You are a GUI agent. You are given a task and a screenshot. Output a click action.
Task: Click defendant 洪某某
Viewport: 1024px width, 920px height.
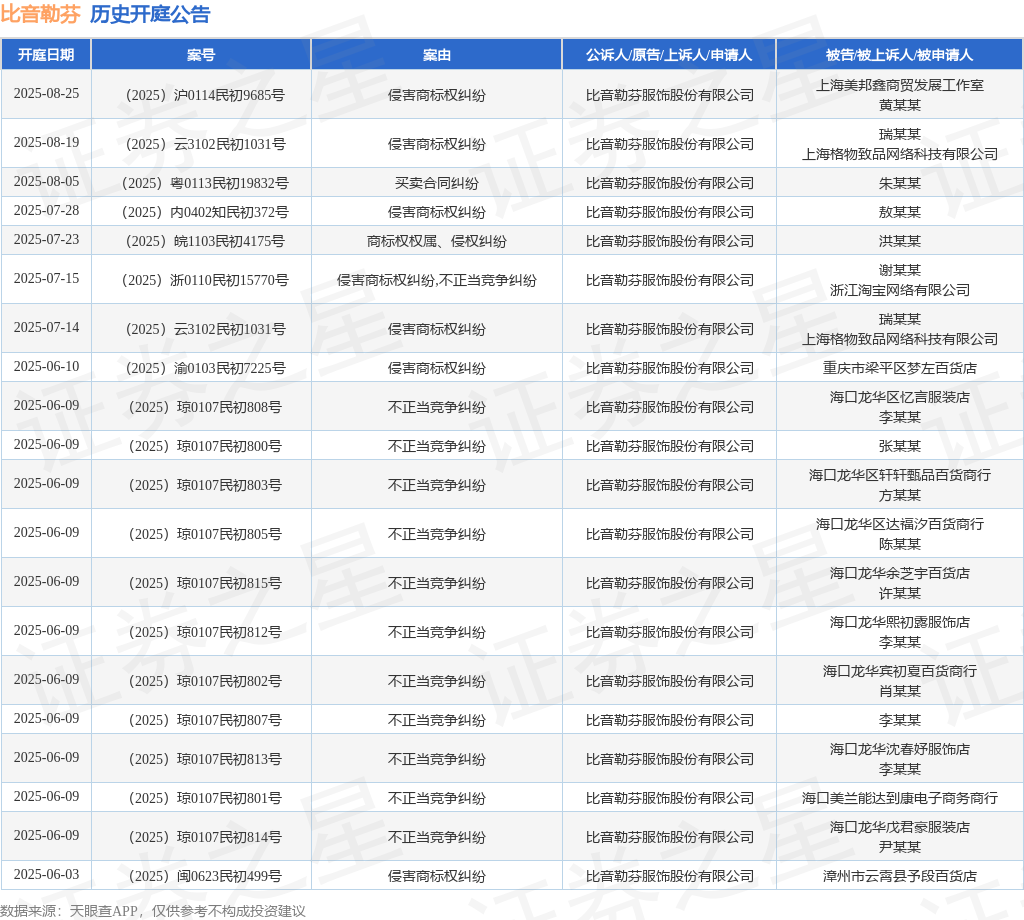[x=899, y=242]
